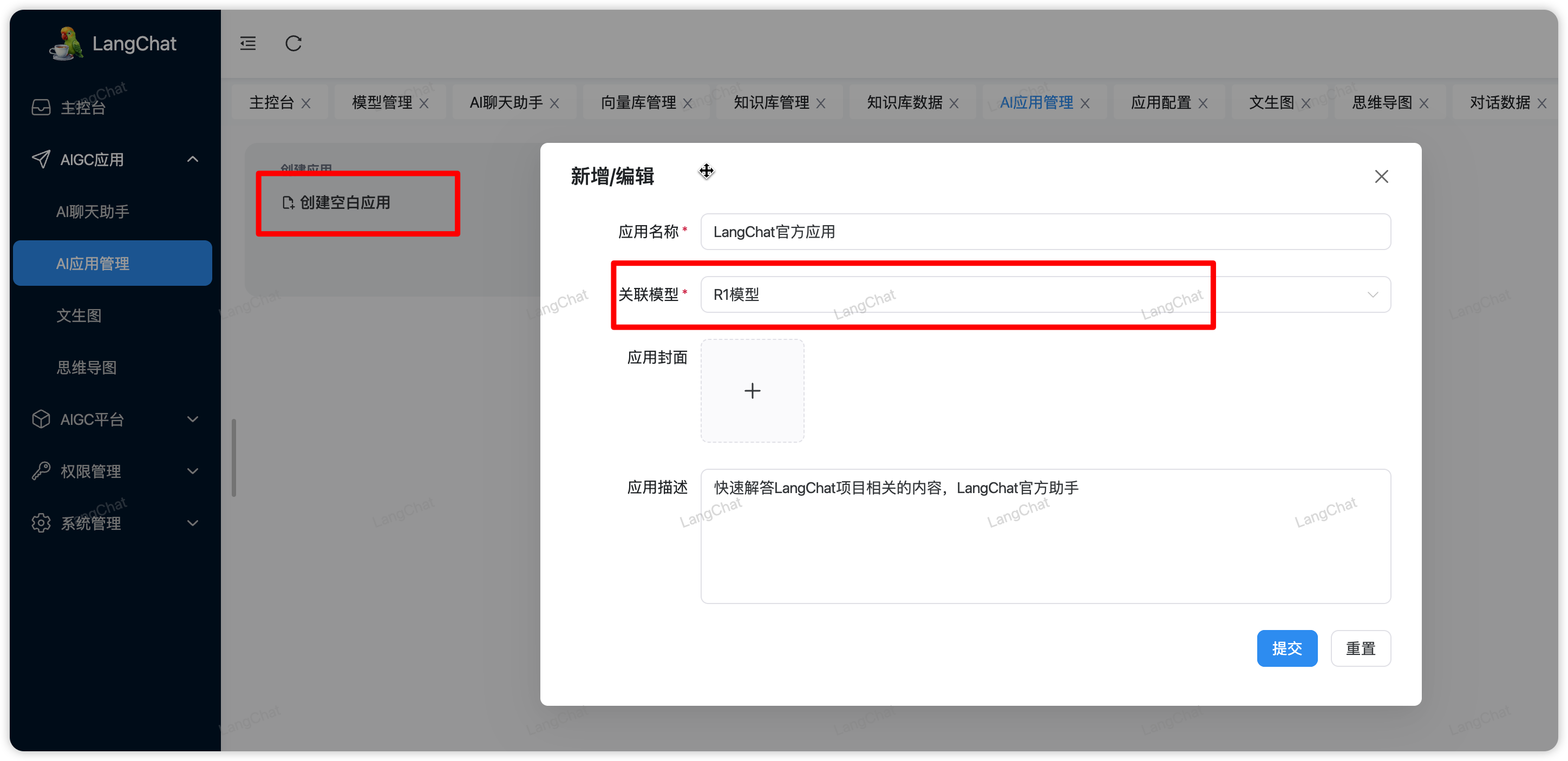Viewport: 1568px width, 761px height.
Task: Switch to the 应用配置 tab
Action: [x=1161, y=103]
